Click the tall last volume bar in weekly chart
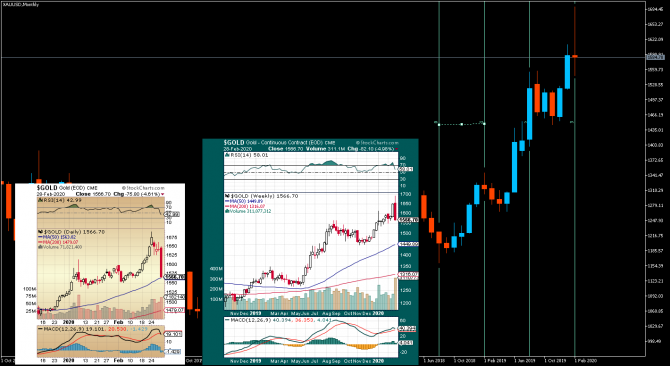This screenshot has height=366, width=670. (395, 293)
